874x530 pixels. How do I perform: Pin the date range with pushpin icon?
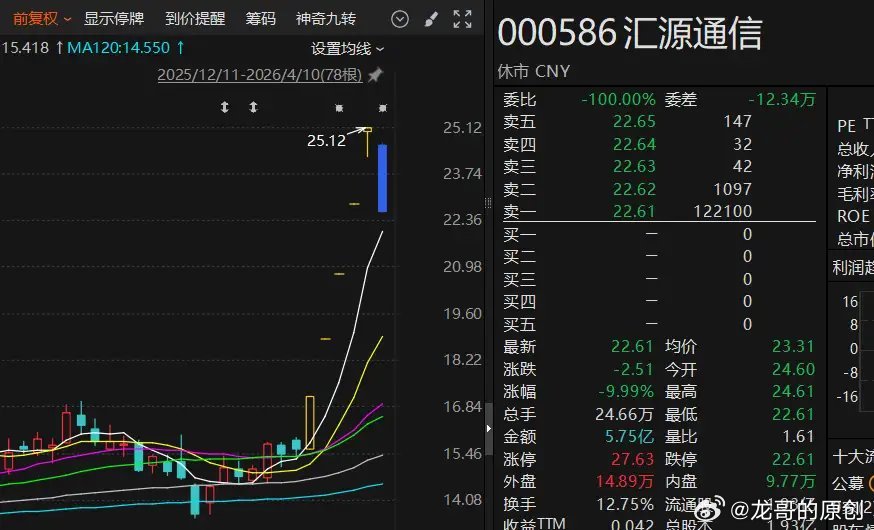click(376, 75)
